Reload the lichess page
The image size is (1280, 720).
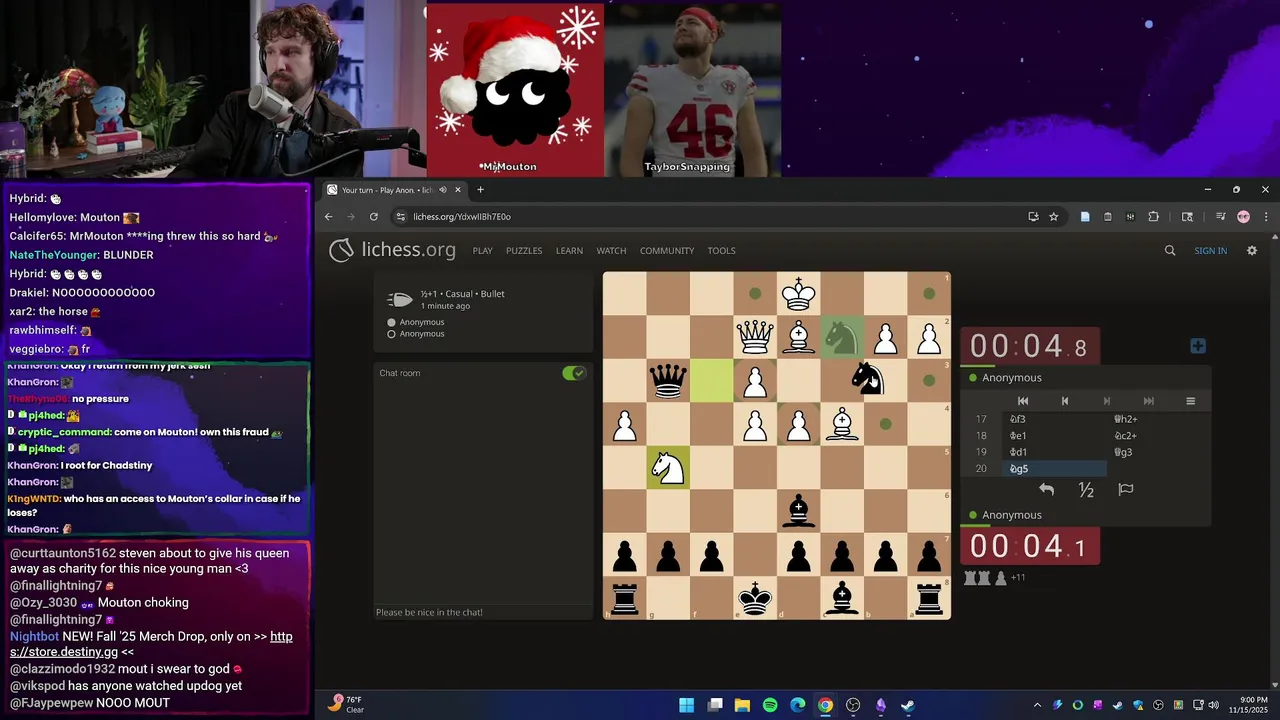tap(374, 217)
